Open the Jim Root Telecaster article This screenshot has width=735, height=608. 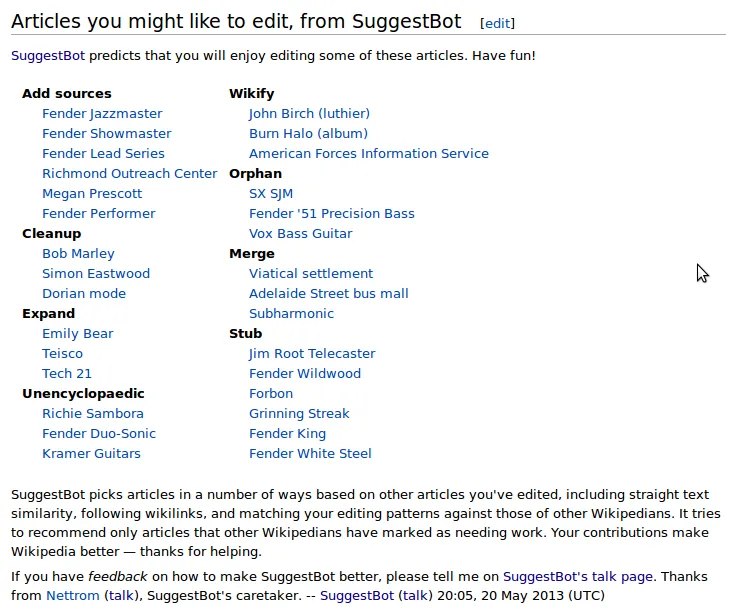(312, 354)
